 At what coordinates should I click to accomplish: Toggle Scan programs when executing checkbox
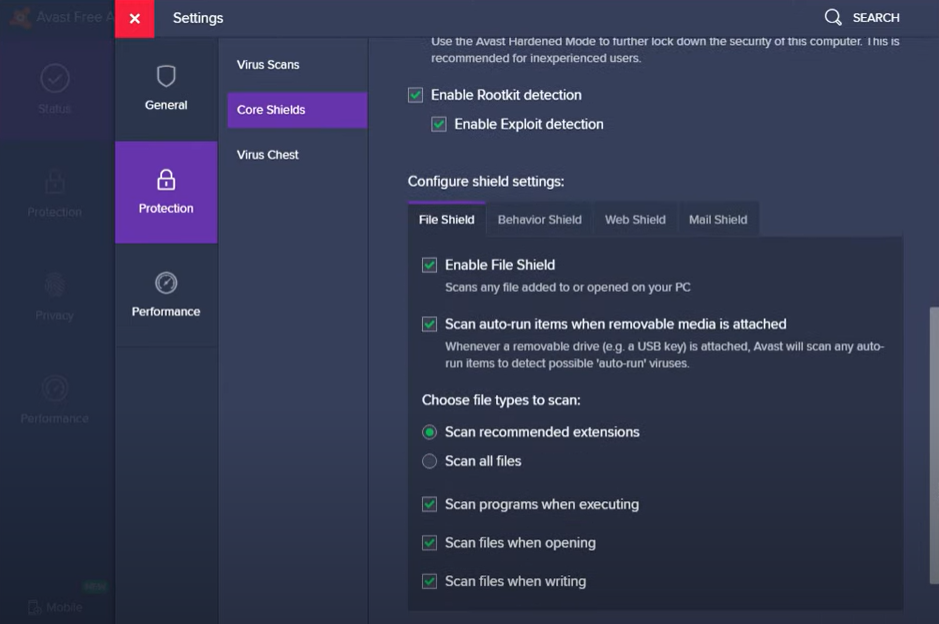pos(429,504)
